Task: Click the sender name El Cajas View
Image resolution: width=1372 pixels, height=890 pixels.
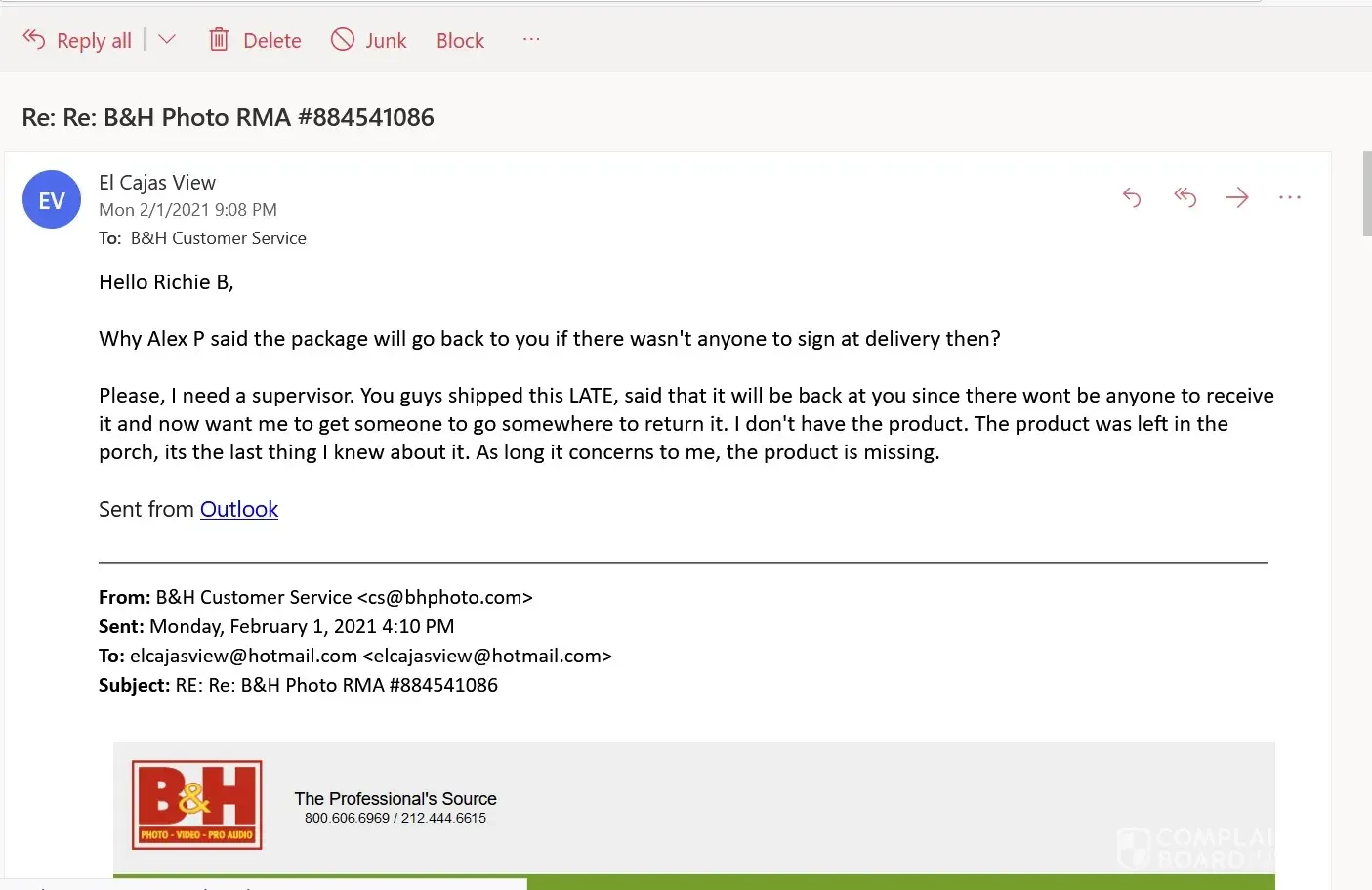Action: (157, 183)
